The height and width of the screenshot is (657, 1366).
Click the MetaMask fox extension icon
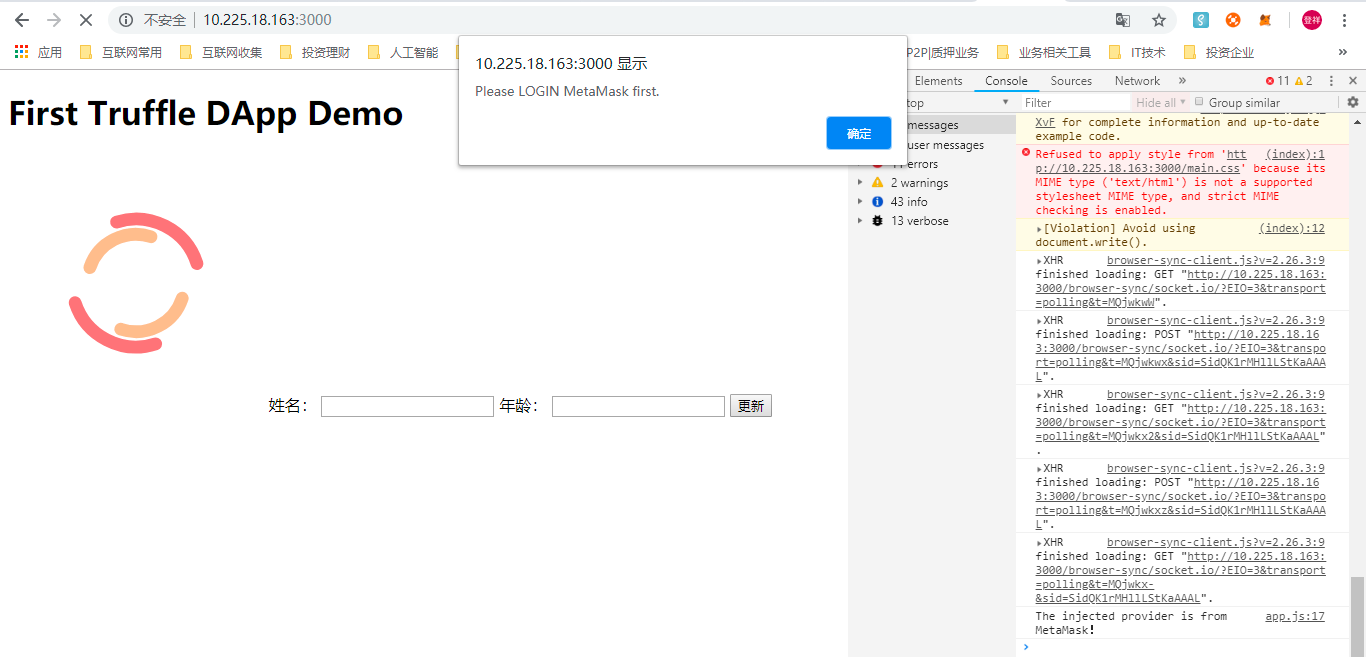[x=1265, y=20]
